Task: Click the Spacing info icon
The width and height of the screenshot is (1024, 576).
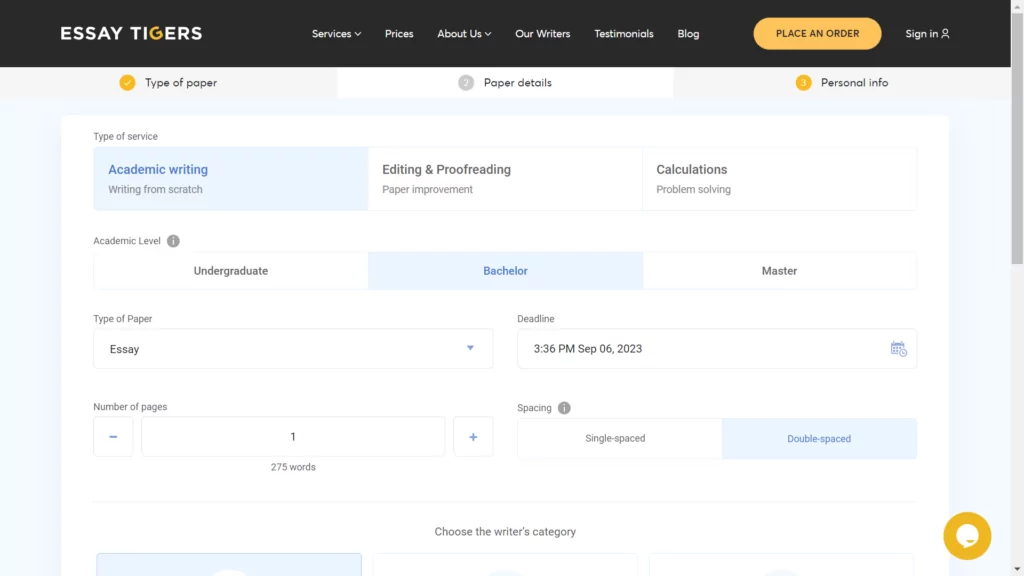Action: pyautogui.click(x=564, y=408)
